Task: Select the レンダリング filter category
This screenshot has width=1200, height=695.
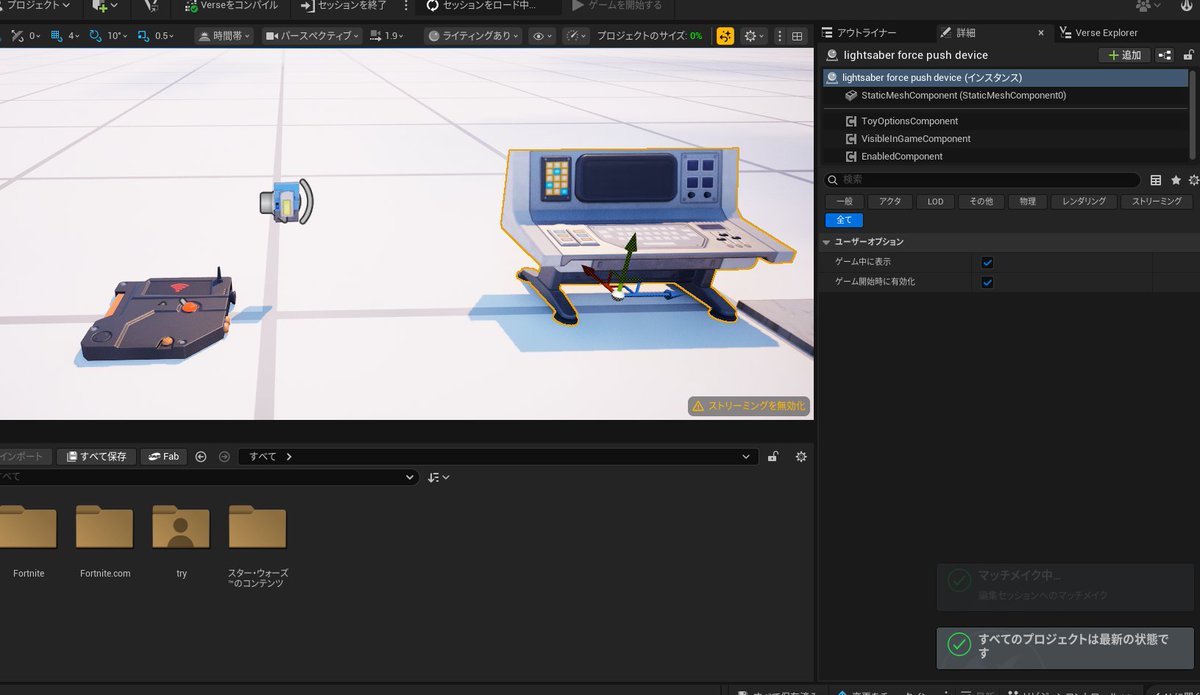Action: [x=1084, y=201]
